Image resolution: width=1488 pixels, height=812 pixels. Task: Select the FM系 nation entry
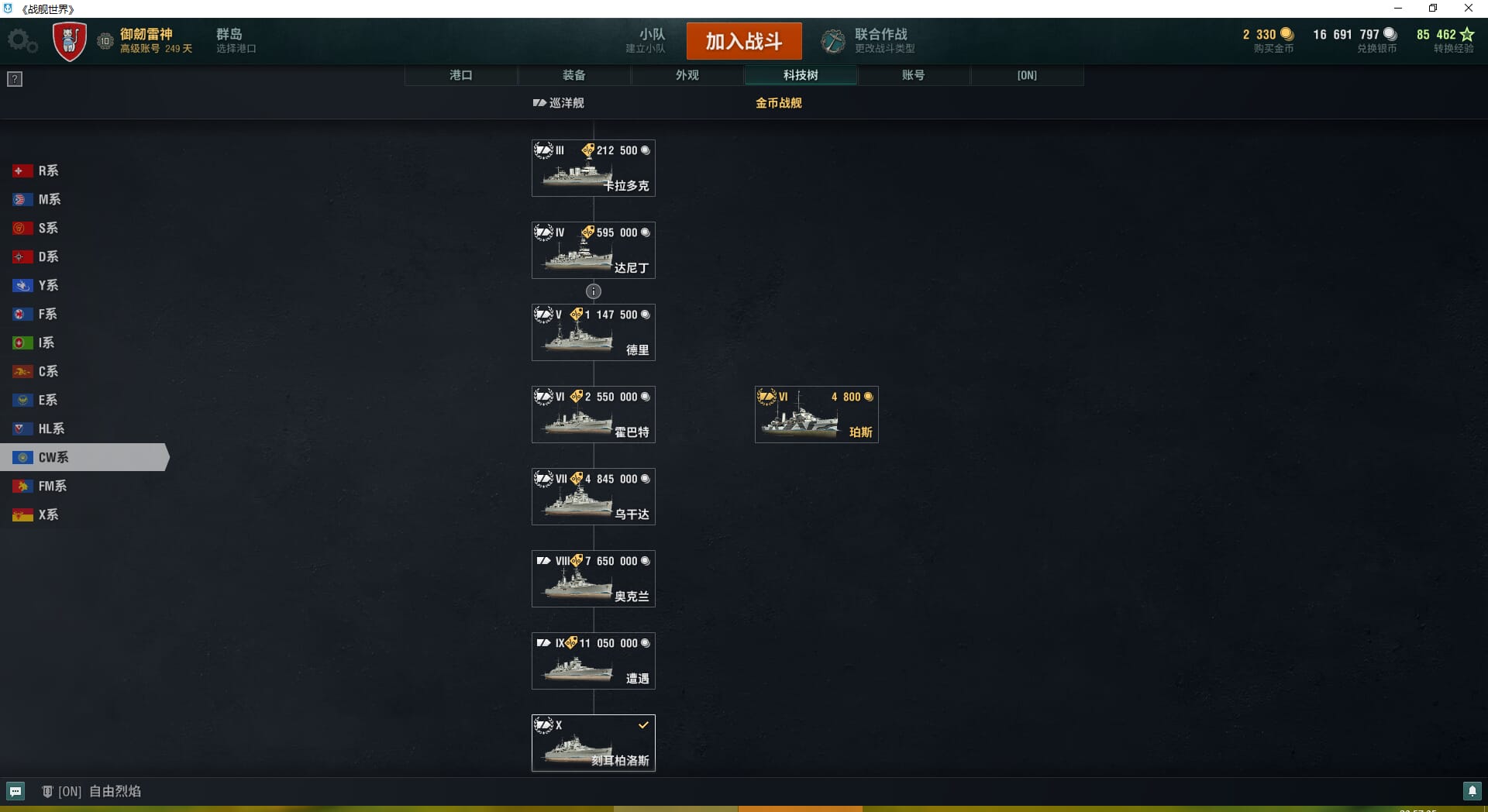point(40,486)
